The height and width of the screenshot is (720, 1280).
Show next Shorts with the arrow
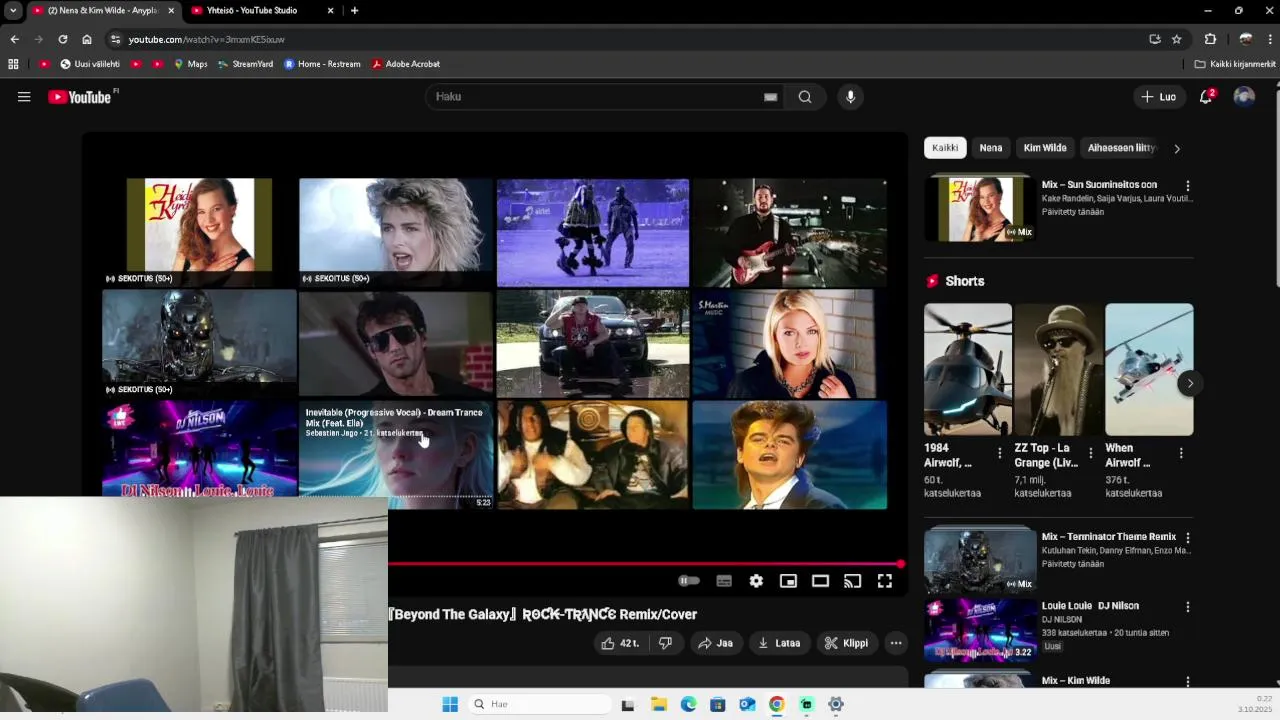pyautogui.click(x=1189, y=383)
